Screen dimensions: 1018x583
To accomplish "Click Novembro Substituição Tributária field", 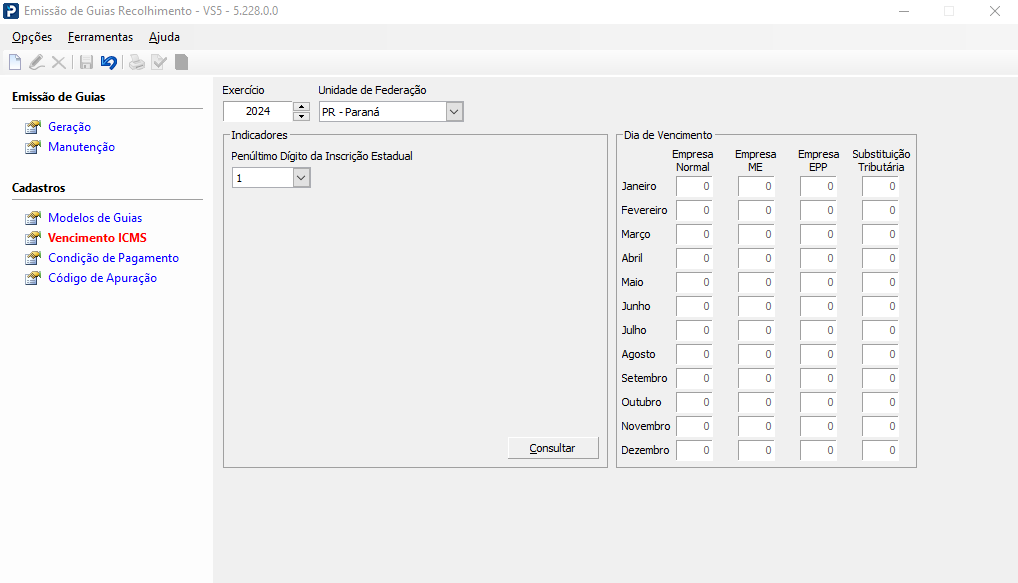I will coord(880,427).
